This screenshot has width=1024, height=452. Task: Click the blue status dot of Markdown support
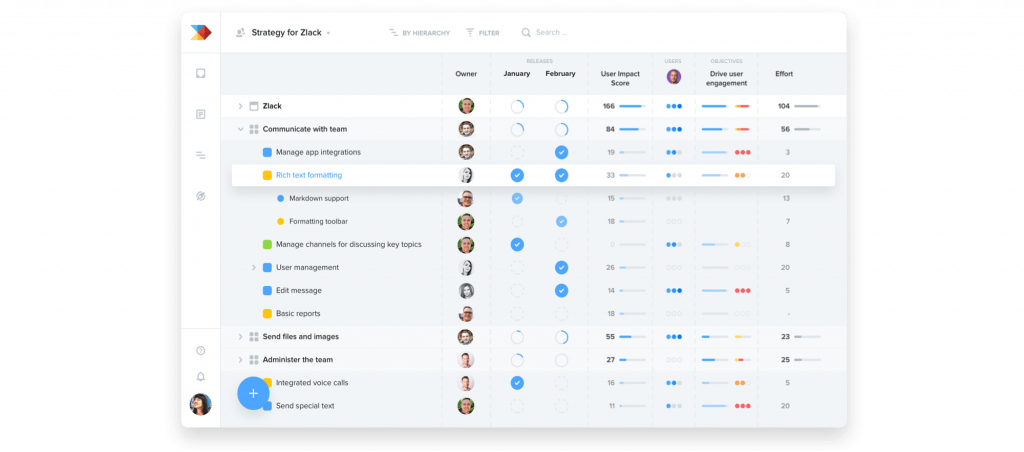pyautogui.click(x=280, y=199)
